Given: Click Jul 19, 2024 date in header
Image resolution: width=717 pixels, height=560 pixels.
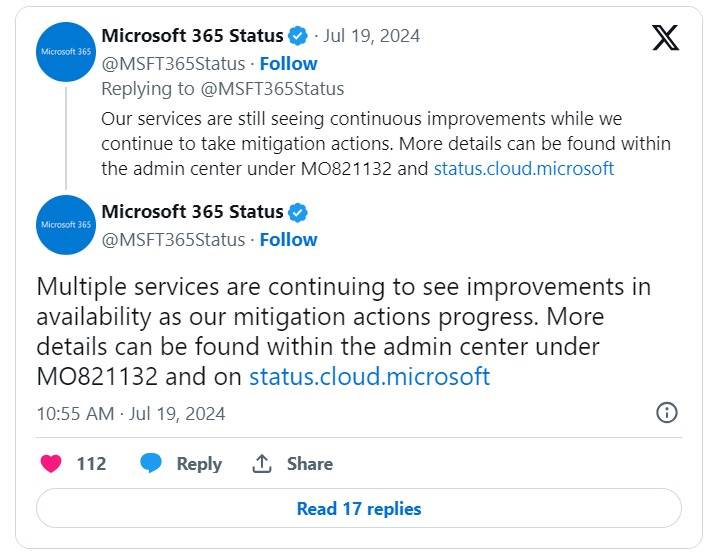Looking at the screenshot, I should pyautogui.click(x=372, y=36).
